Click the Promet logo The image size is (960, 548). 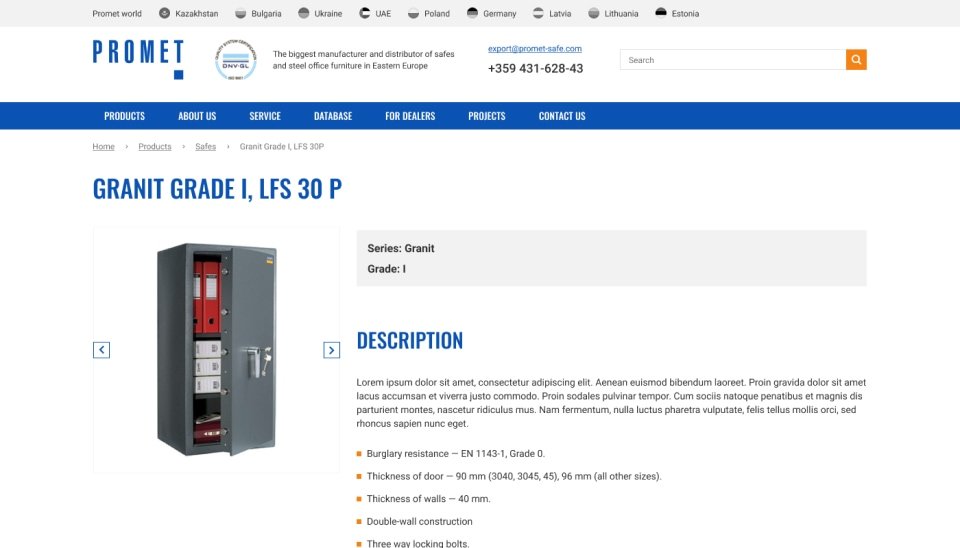[x=138, y=59]
